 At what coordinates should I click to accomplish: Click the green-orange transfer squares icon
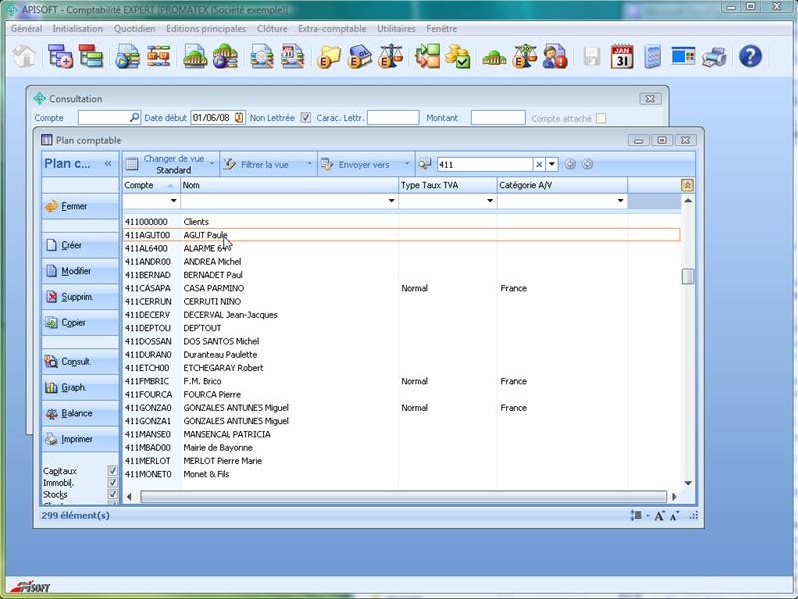(x=428, y=56)
